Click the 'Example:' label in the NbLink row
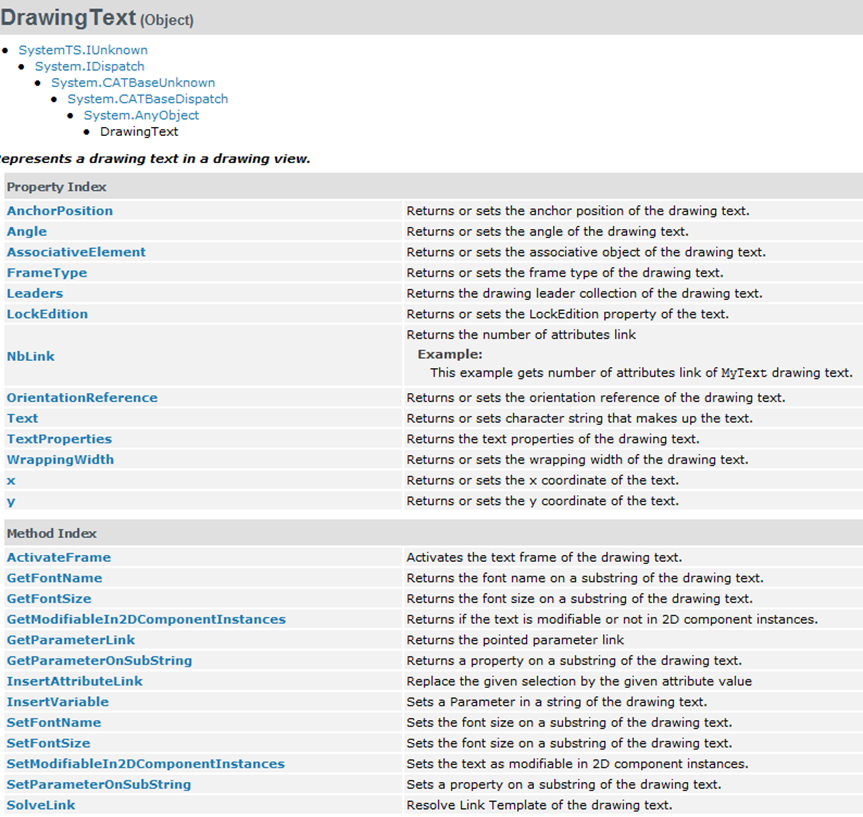 [x=450, y=355]
